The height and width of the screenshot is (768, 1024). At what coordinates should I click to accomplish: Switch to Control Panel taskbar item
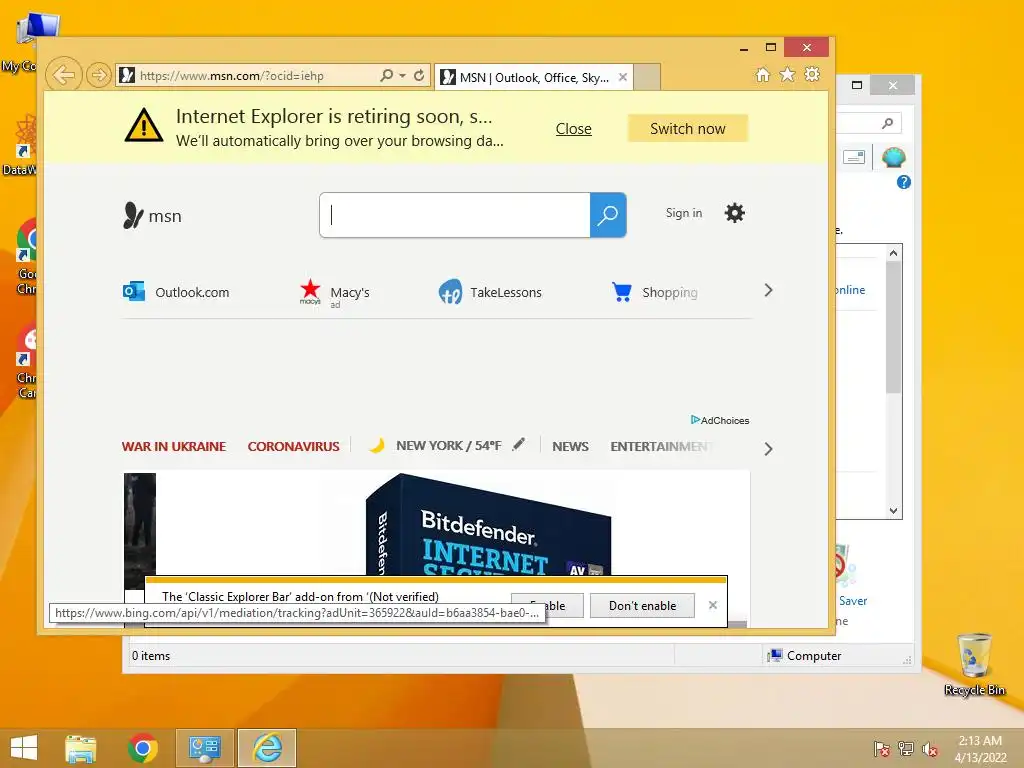pos(204,748)
